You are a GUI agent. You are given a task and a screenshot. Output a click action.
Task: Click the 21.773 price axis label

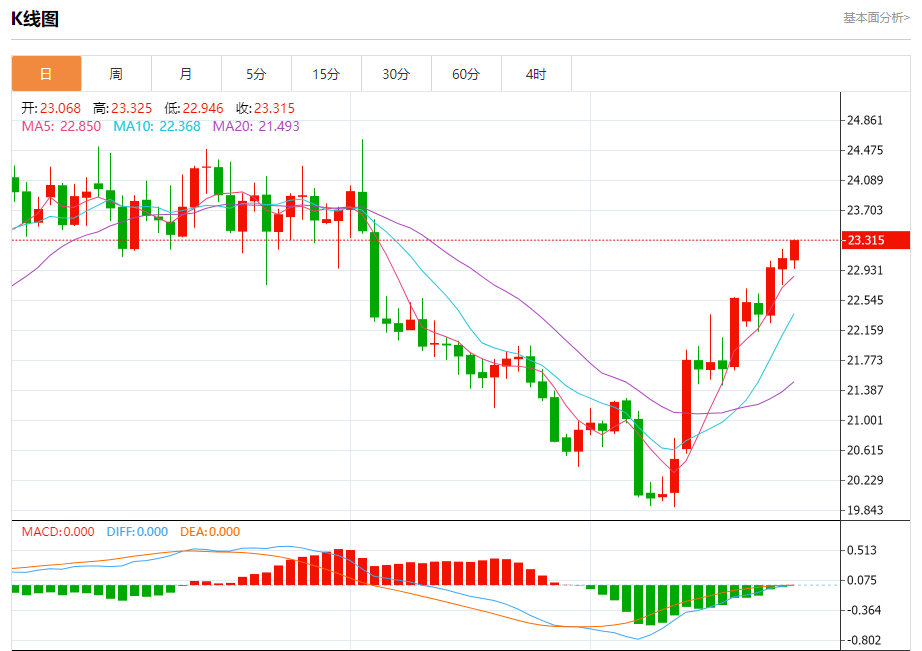[864, 360]
